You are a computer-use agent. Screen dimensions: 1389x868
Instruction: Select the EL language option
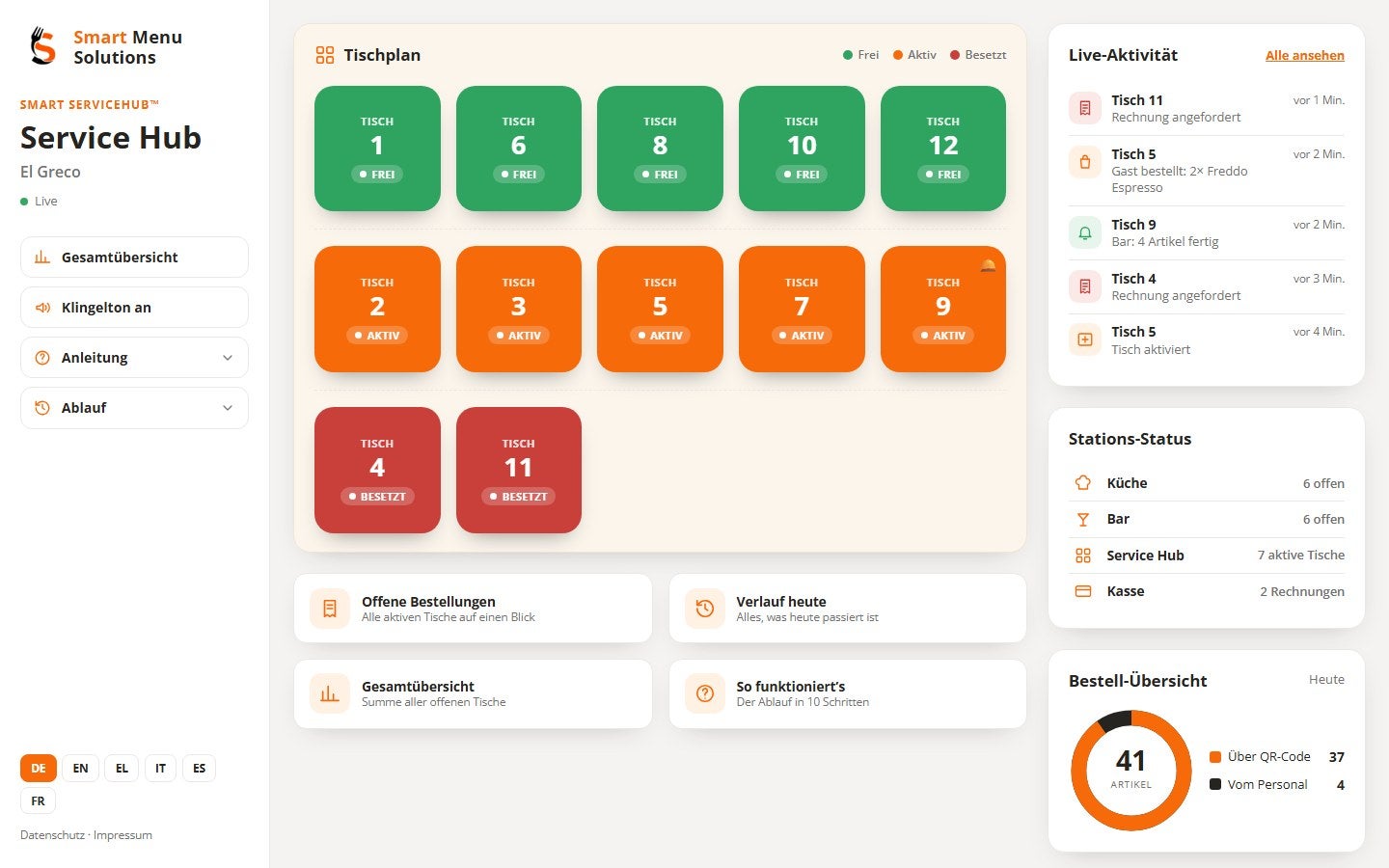point(122,769)
